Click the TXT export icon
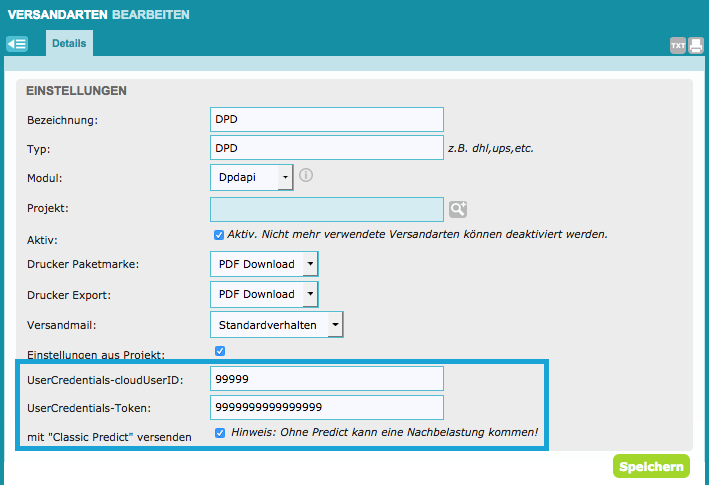The image size is (709, 485). 677,45
